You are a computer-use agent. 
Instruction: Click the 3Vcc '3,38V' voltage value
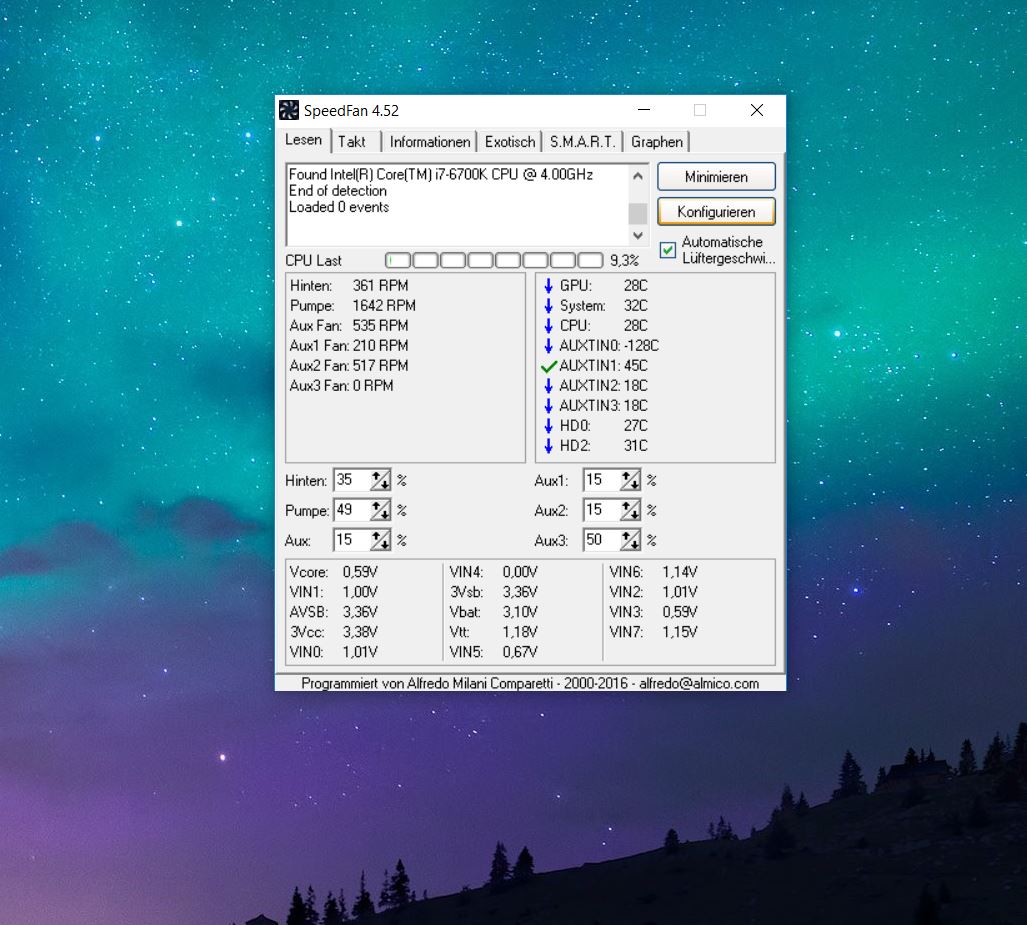tap(360, 632)
